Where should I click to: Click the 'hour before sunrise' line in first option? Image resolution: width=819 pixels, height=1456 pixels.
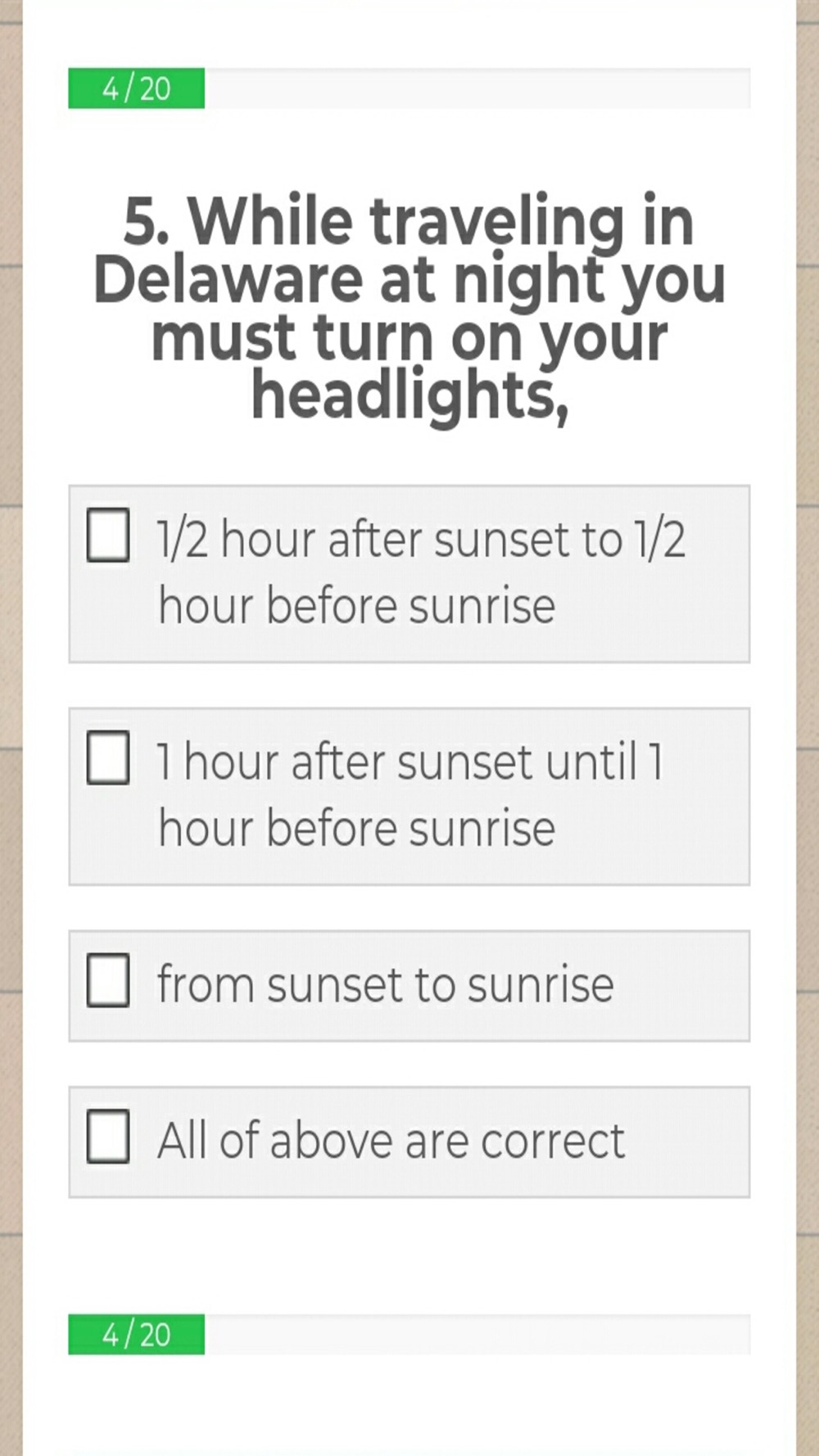pyautogui.click(x=356, y=606)
